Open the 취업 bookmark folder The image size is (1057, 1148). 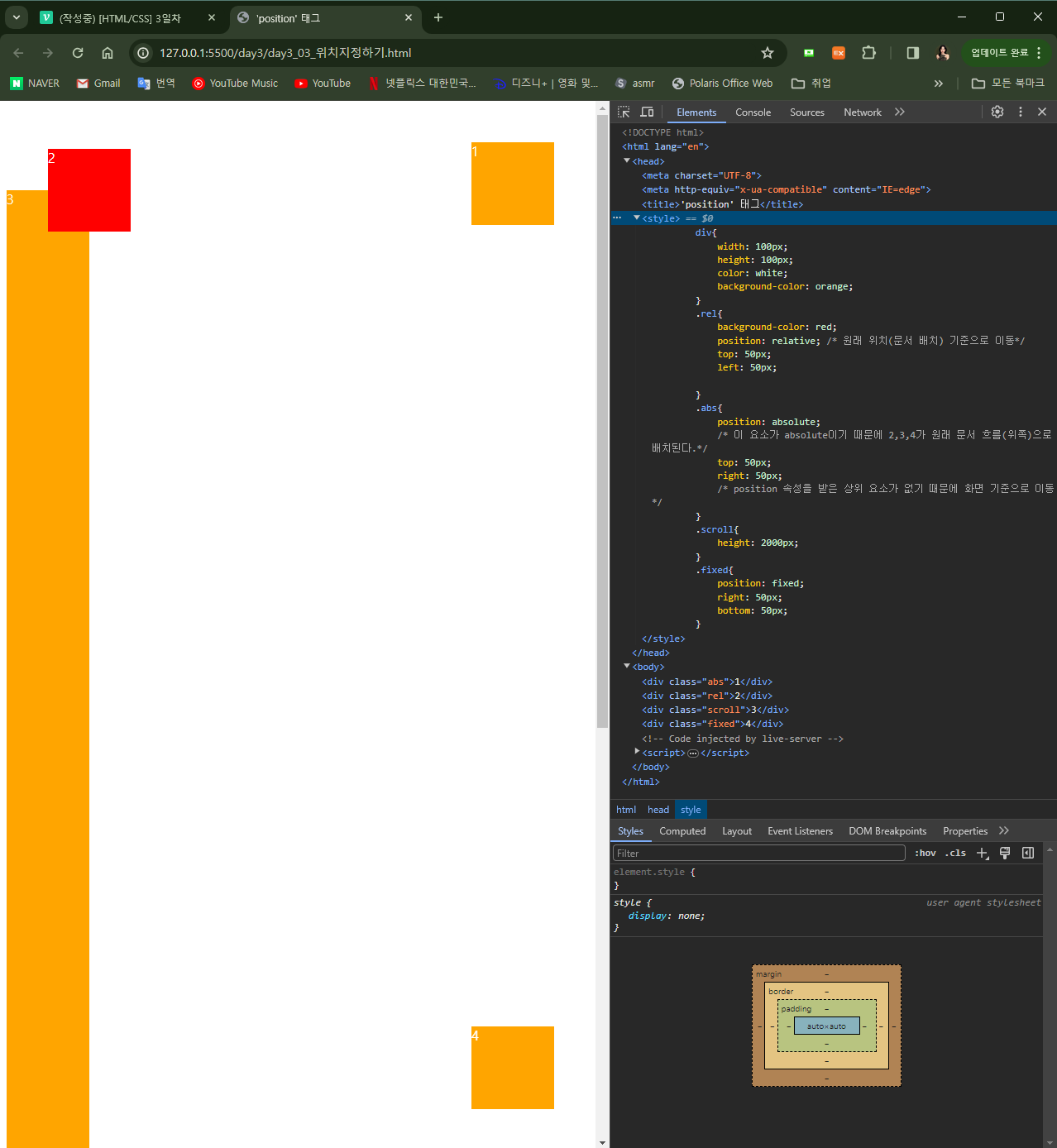(x=811, y=84)
